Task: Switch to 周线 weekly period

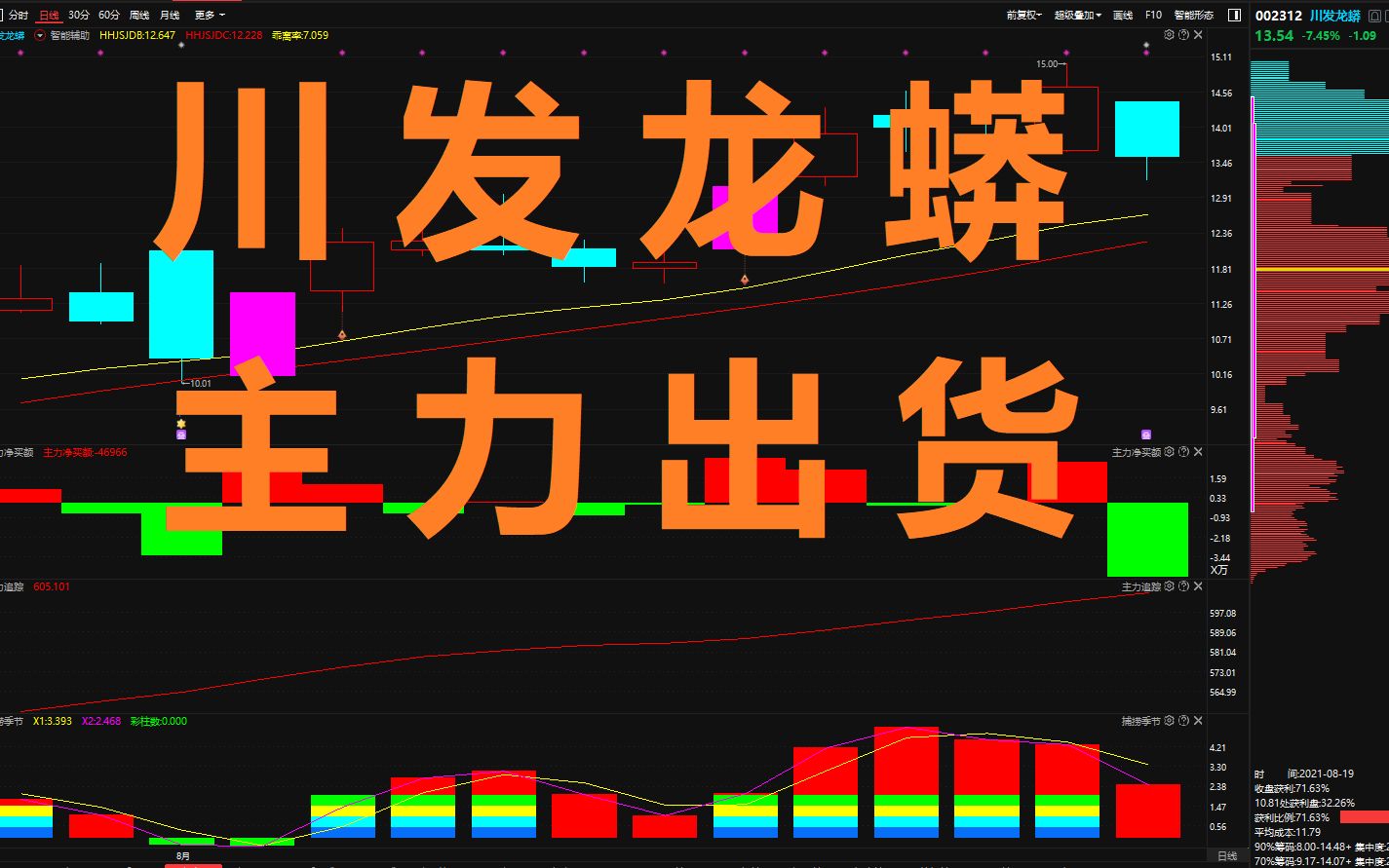Action: click(x=139, y=15)
